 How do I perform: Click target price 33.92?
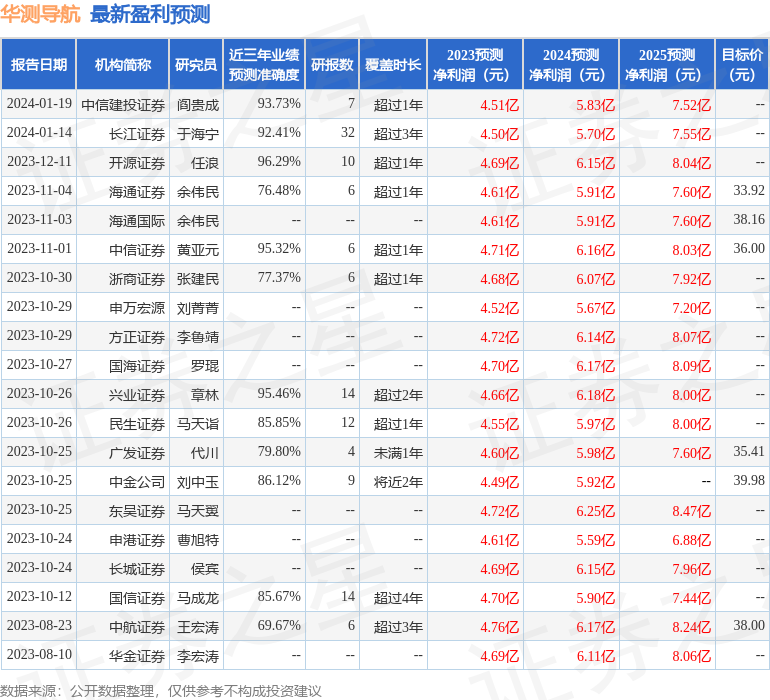749,191
